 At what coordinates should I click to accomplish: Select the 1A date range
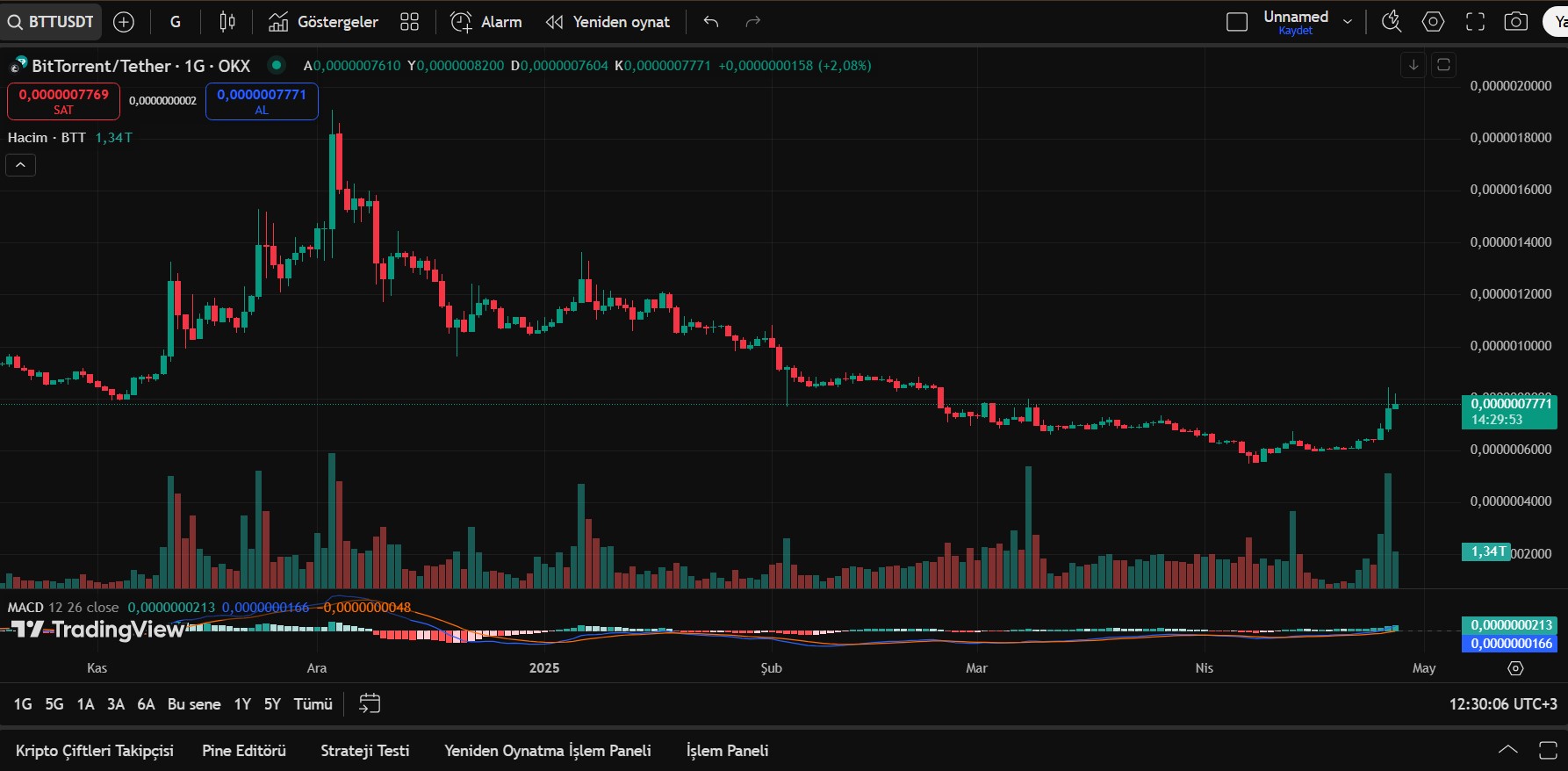pos(85,704)
